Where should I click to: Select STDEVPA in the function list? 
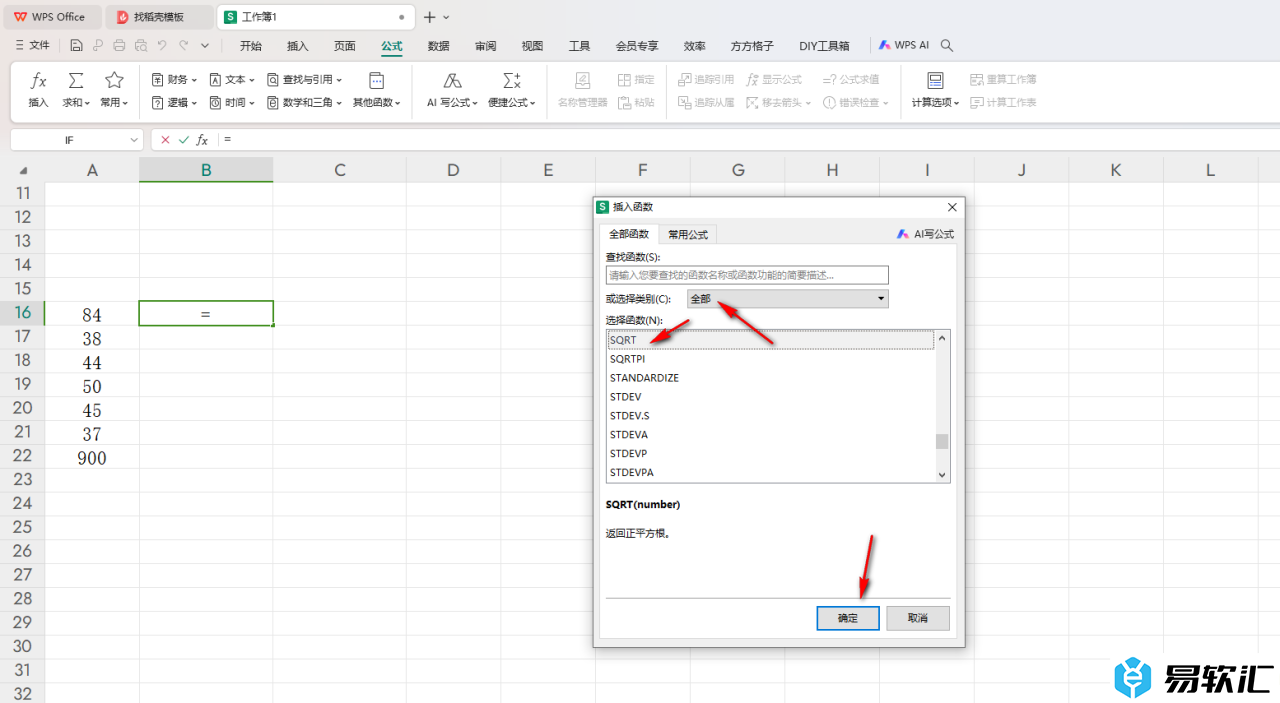click(771, 472)
